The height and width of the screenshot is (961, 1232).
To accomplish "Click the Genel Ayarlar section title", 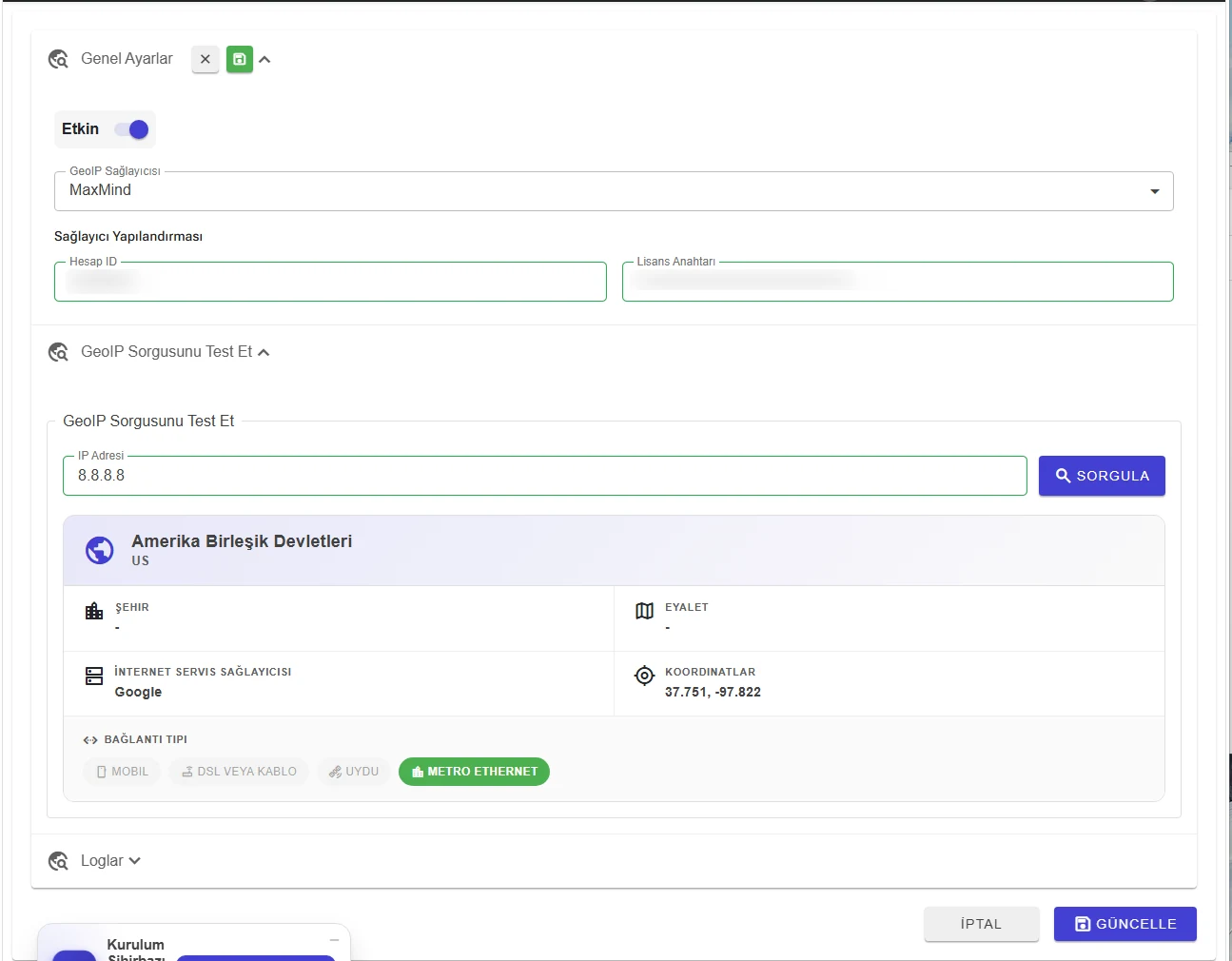I will coord(127,59).
